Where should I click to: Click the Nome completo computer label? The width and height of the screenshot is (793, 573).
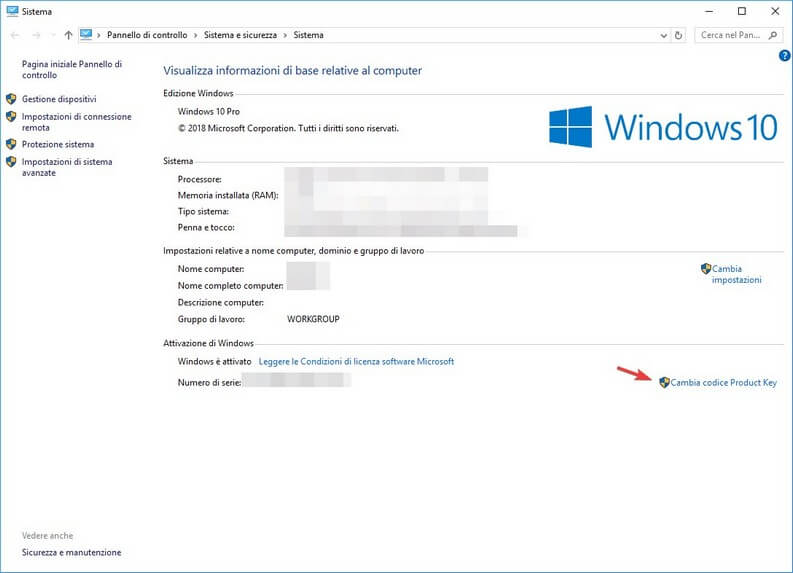pyautogui.click(x=230, y=286)
